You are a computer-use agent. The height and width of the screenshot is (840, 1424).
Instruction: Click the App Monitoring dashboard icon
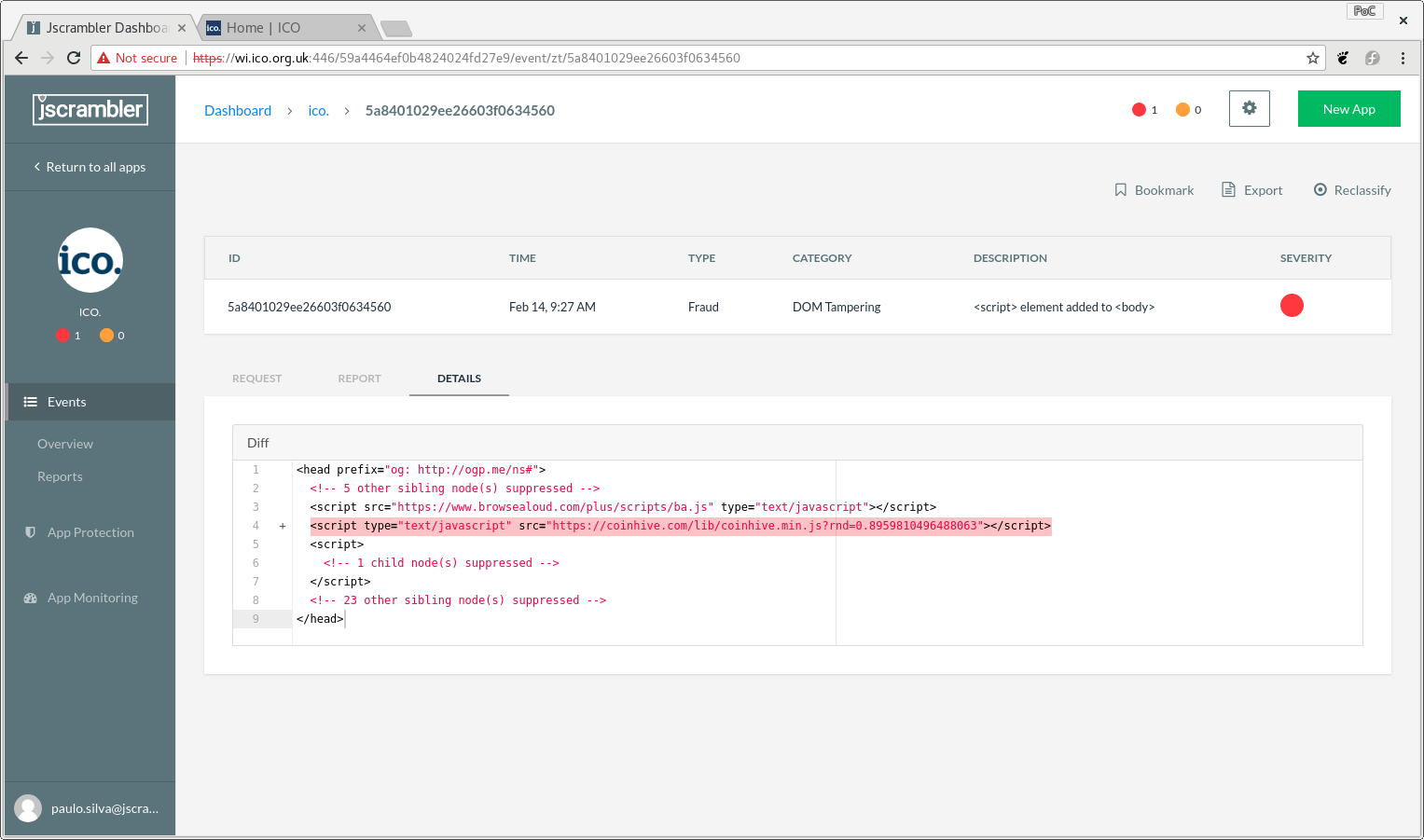tap(30, 598)
